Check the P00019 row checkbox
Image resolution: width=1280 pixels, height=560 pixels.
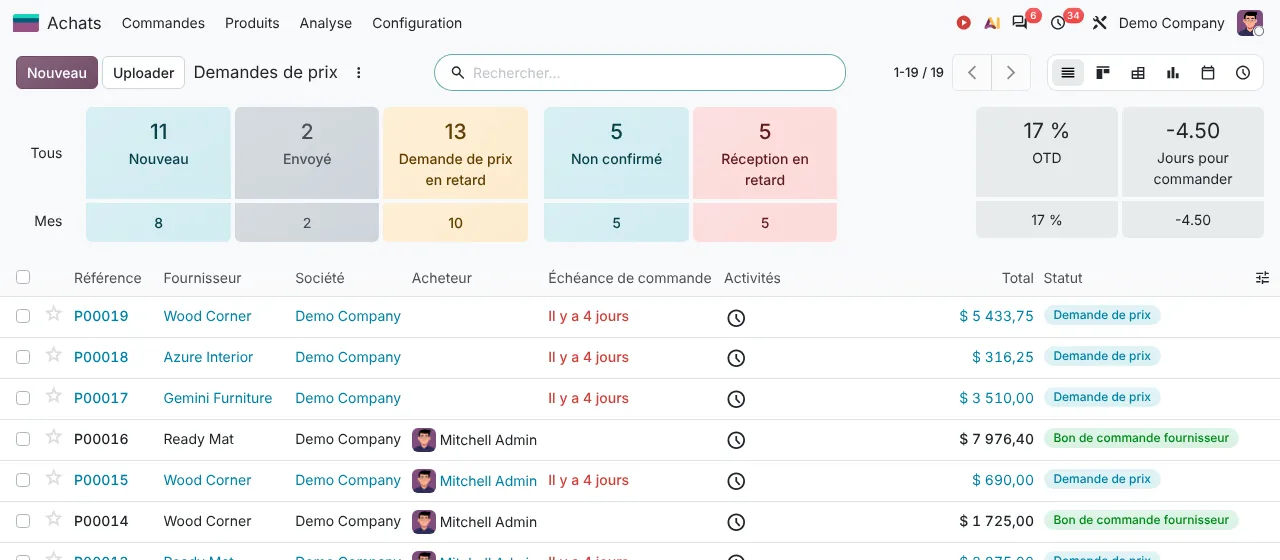(23, 316)
